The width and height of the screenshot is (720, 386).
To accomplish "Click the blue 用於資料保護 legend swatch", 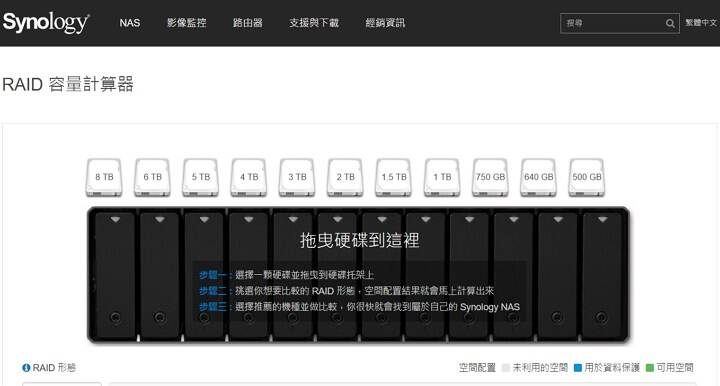I will pyautogui.click(x=578, y=368).
